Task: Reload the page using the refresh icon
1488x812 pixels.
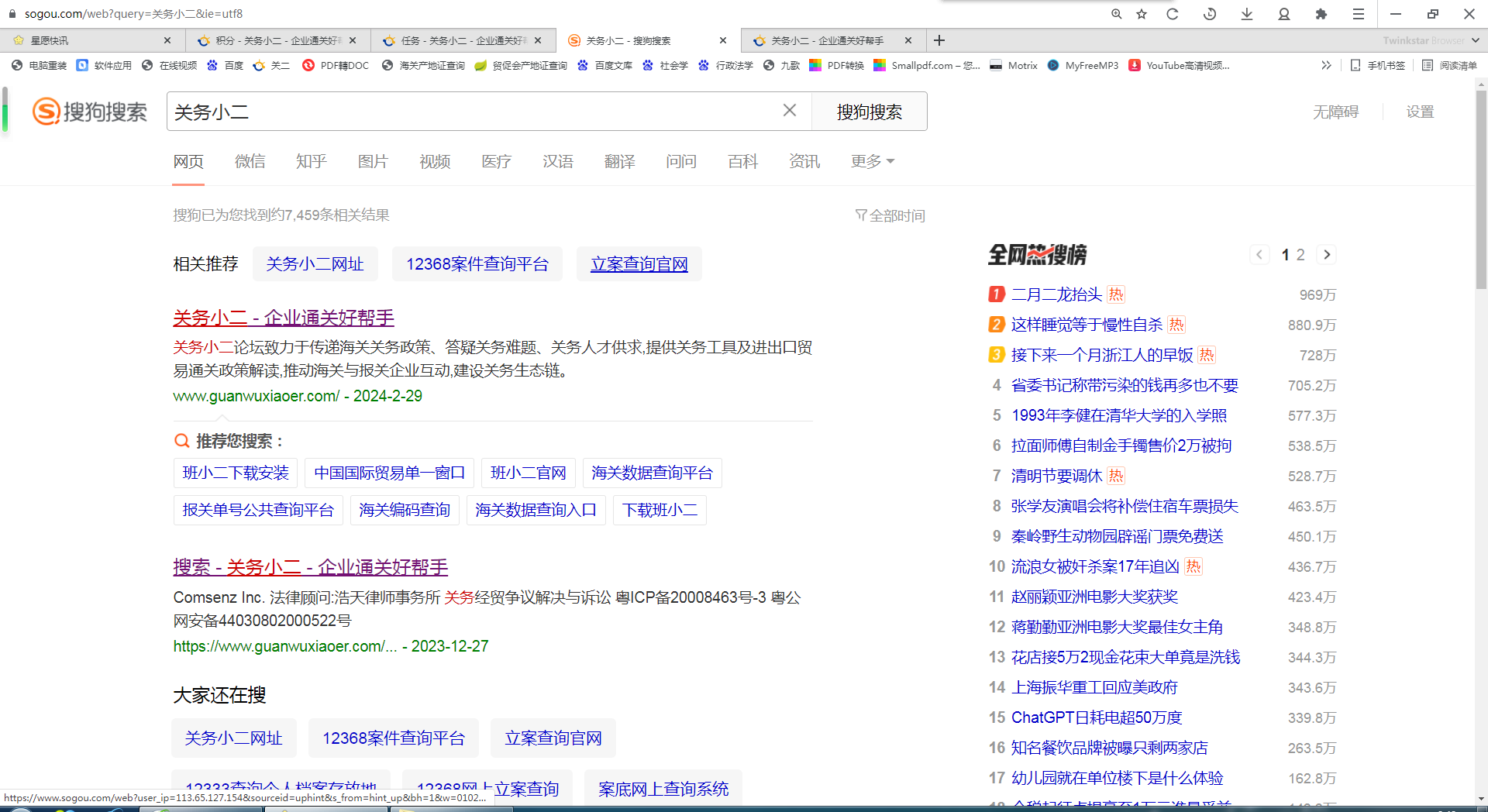Action: (x=1173, y=14)
